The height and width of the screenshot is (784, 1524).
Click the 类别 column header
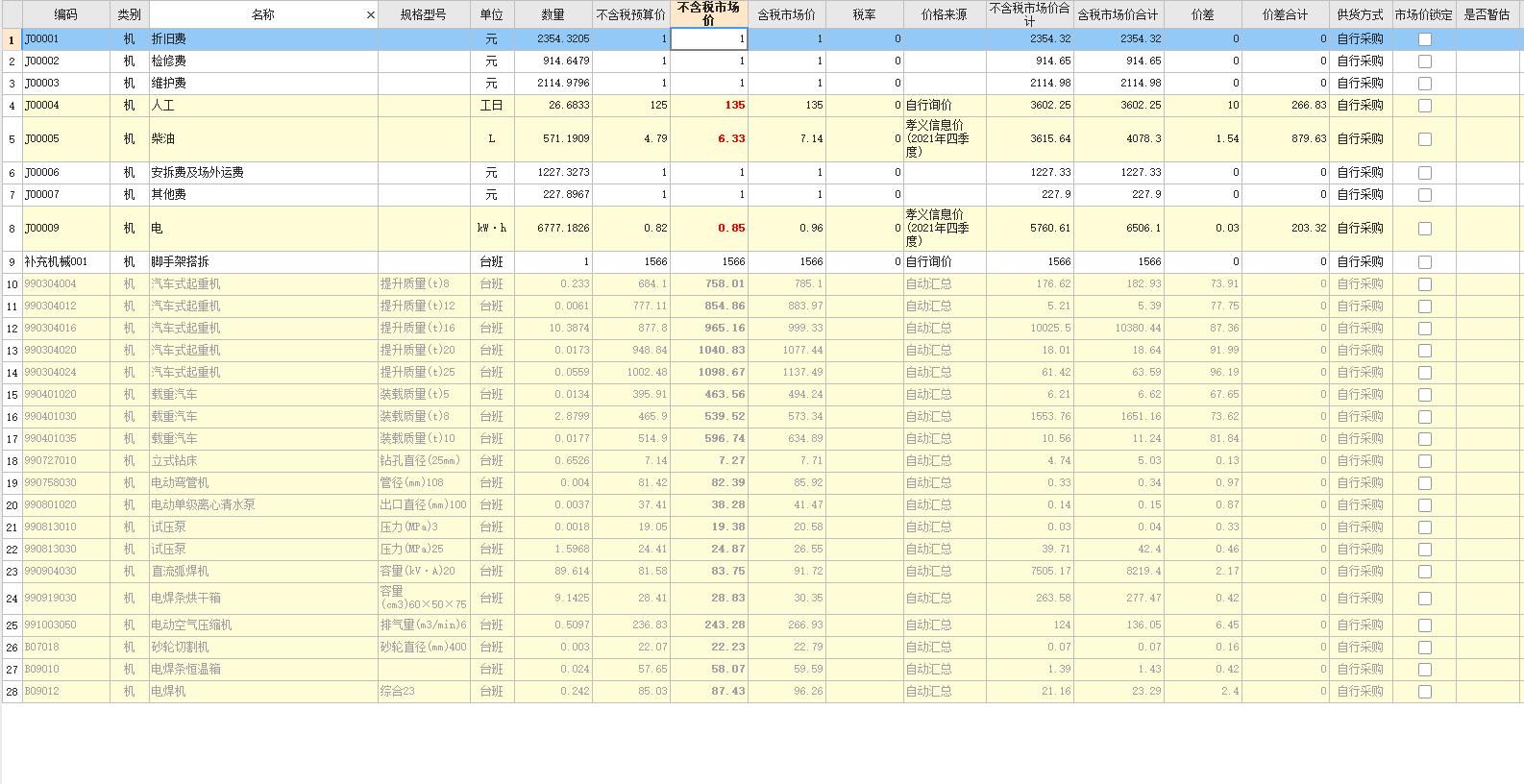[130, 14]
